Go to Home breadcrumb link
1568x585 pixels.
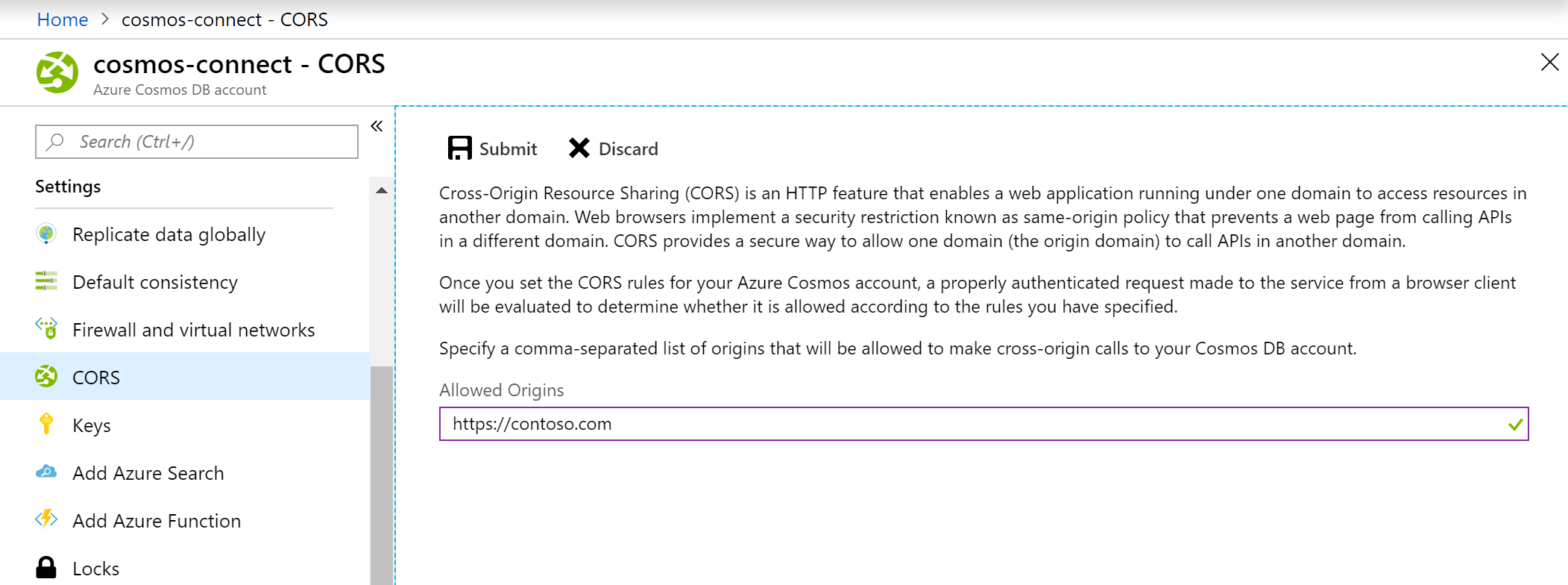(63, 19)
